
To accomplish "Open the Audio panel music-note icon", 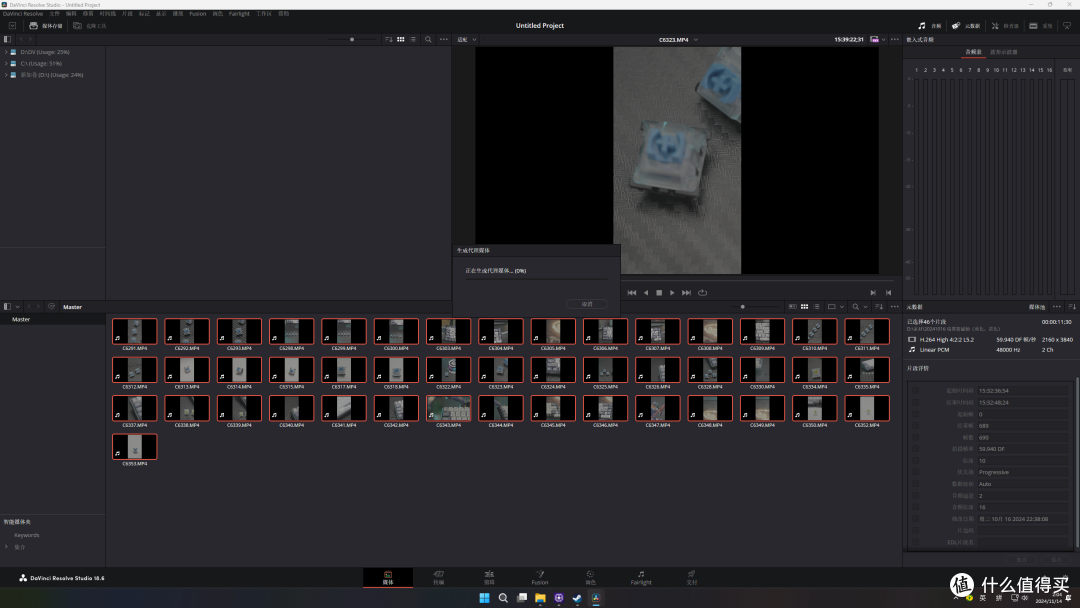I will tap(922, 25).
